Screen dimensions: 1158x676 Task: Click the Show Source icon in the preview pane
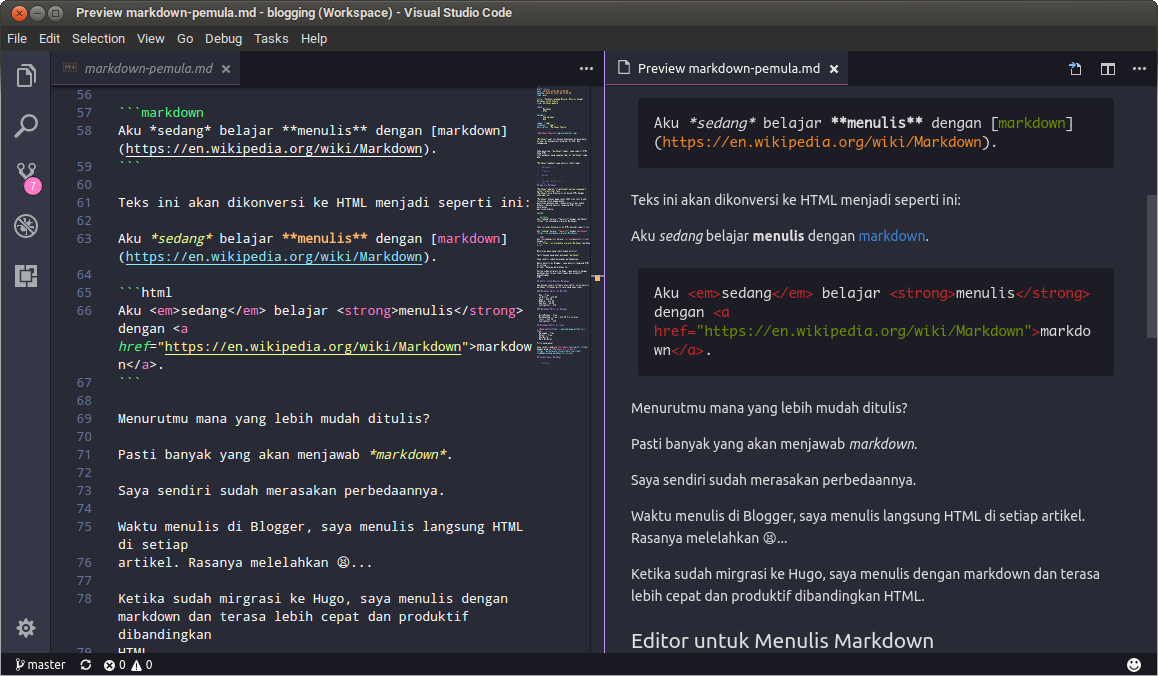click(1074, 68)
